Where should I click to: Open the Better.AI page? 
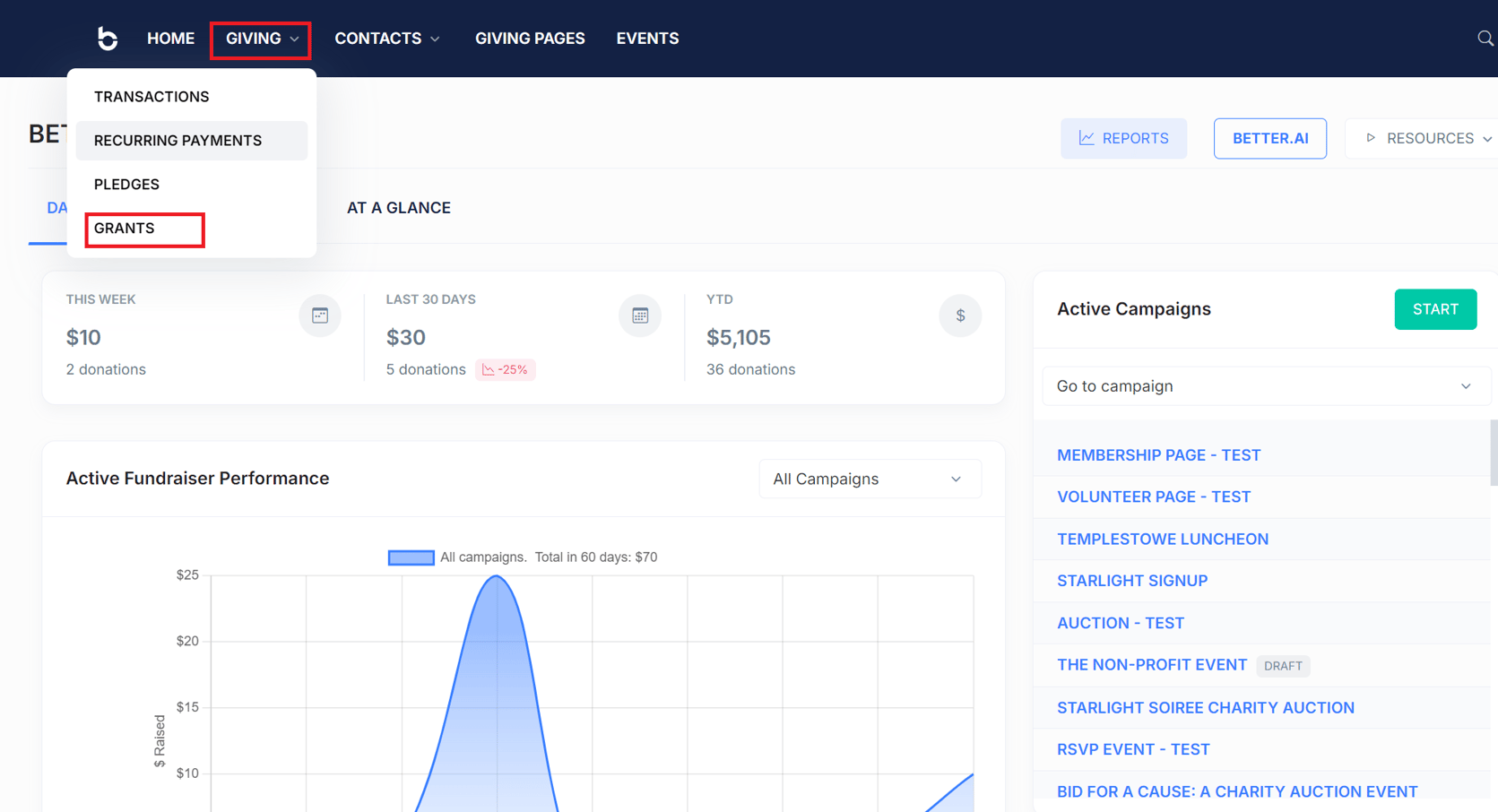coord(1269,138)
